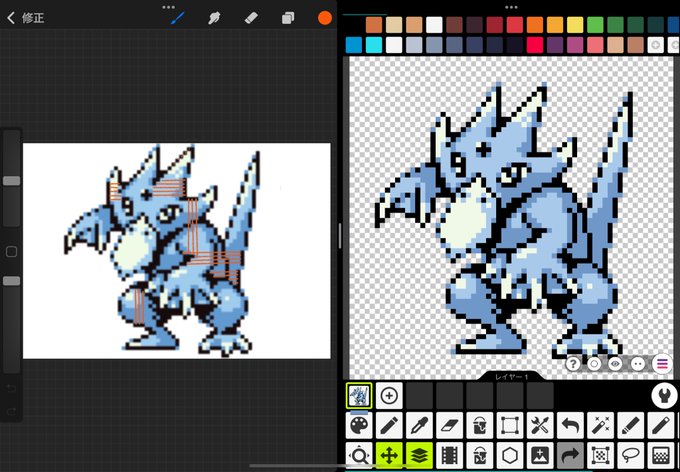Open the round wrench settings button

tap(664, 395)
